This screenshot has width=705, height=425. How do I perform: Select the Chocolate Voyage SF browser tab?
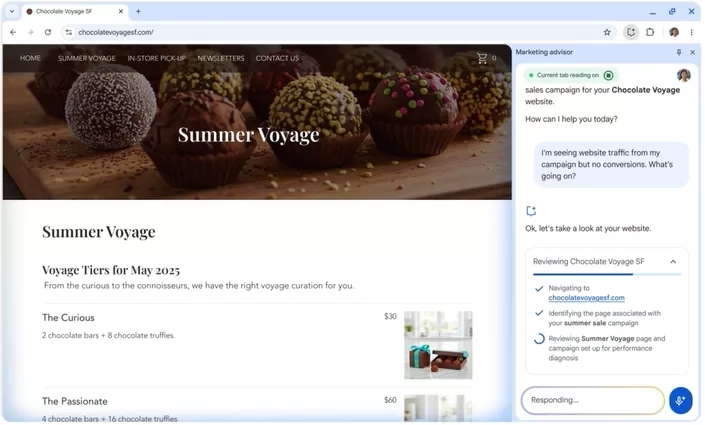point(74,12)
